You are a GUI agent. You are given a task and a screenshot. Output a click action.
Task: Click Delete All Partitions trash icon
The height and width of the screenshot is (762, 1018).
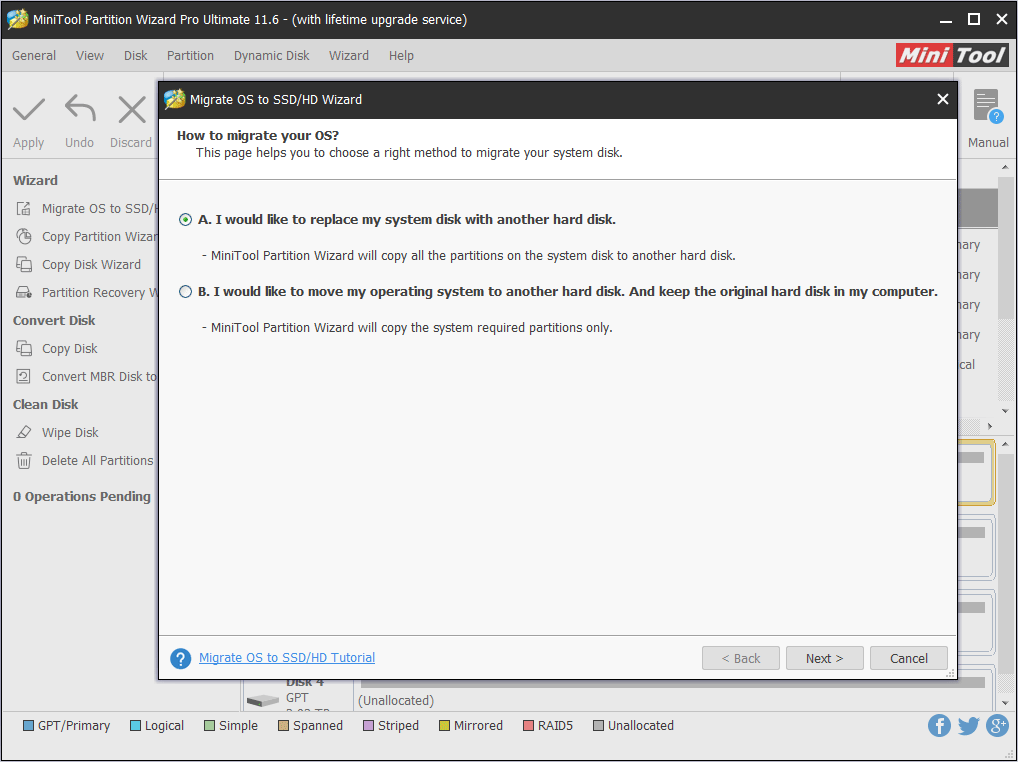[x=23, y=460]
